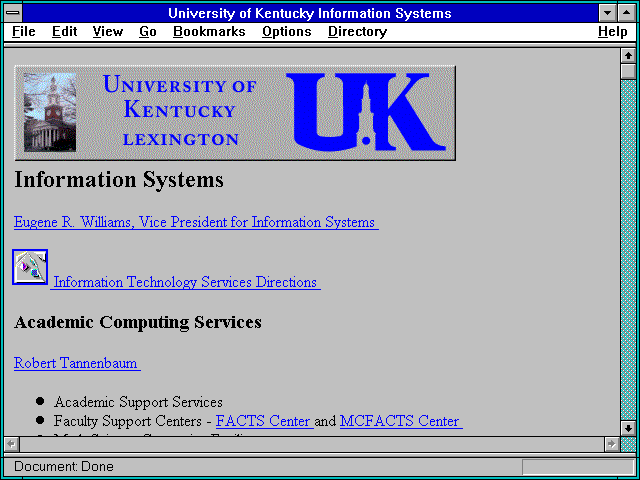
Task: Click the title bar minimize down-arrow
Action: (607, 13)
